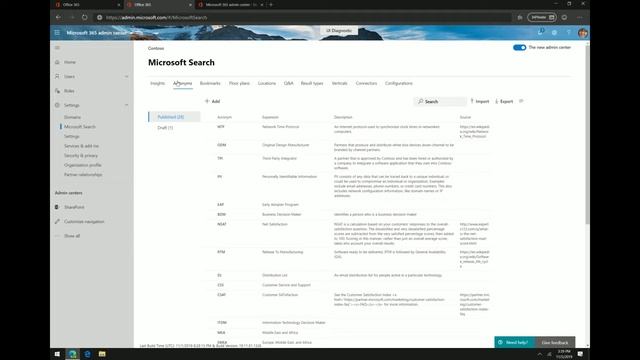This screenshot has width=640, height=360.
Task: Open the Connectors tab
Action: click(366, 83)
